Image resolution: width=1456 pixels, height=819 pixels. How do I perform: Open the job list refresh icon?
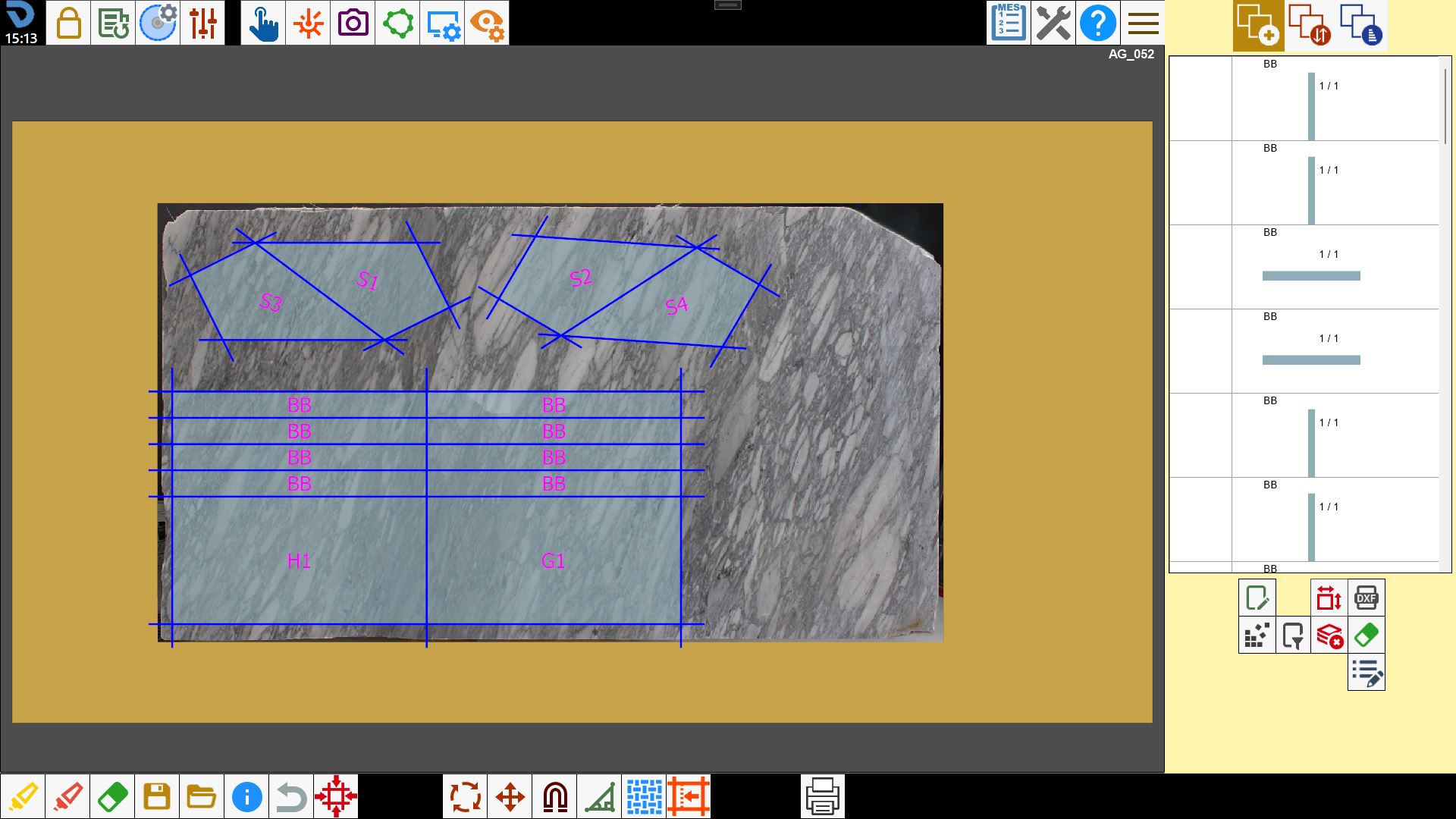113,23
